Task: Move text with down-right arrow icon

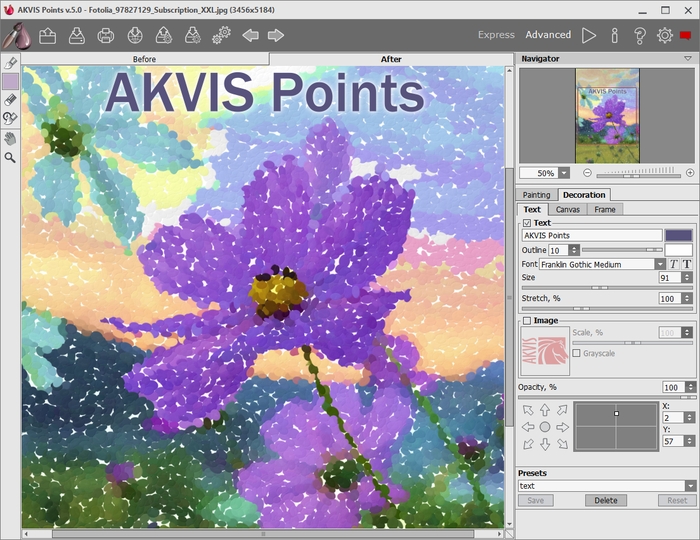Action: tap(562, 444)
